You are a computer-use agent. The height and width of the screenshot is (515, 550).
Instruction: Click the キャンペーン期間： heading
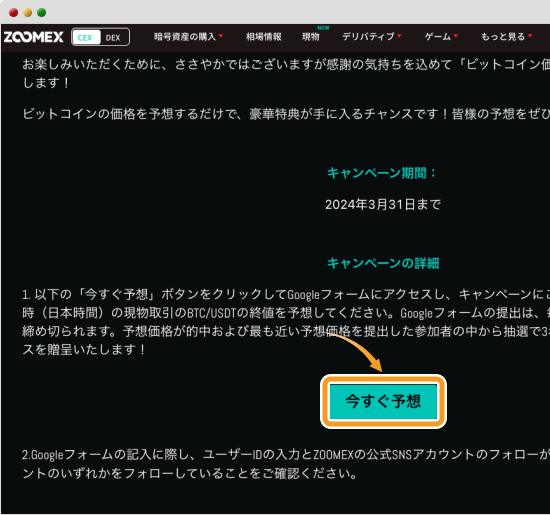[x=382, y=173]
